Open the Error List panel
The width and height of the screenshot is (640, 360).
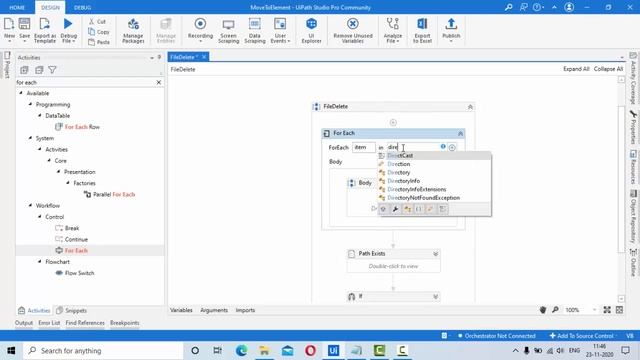(49, 323)
